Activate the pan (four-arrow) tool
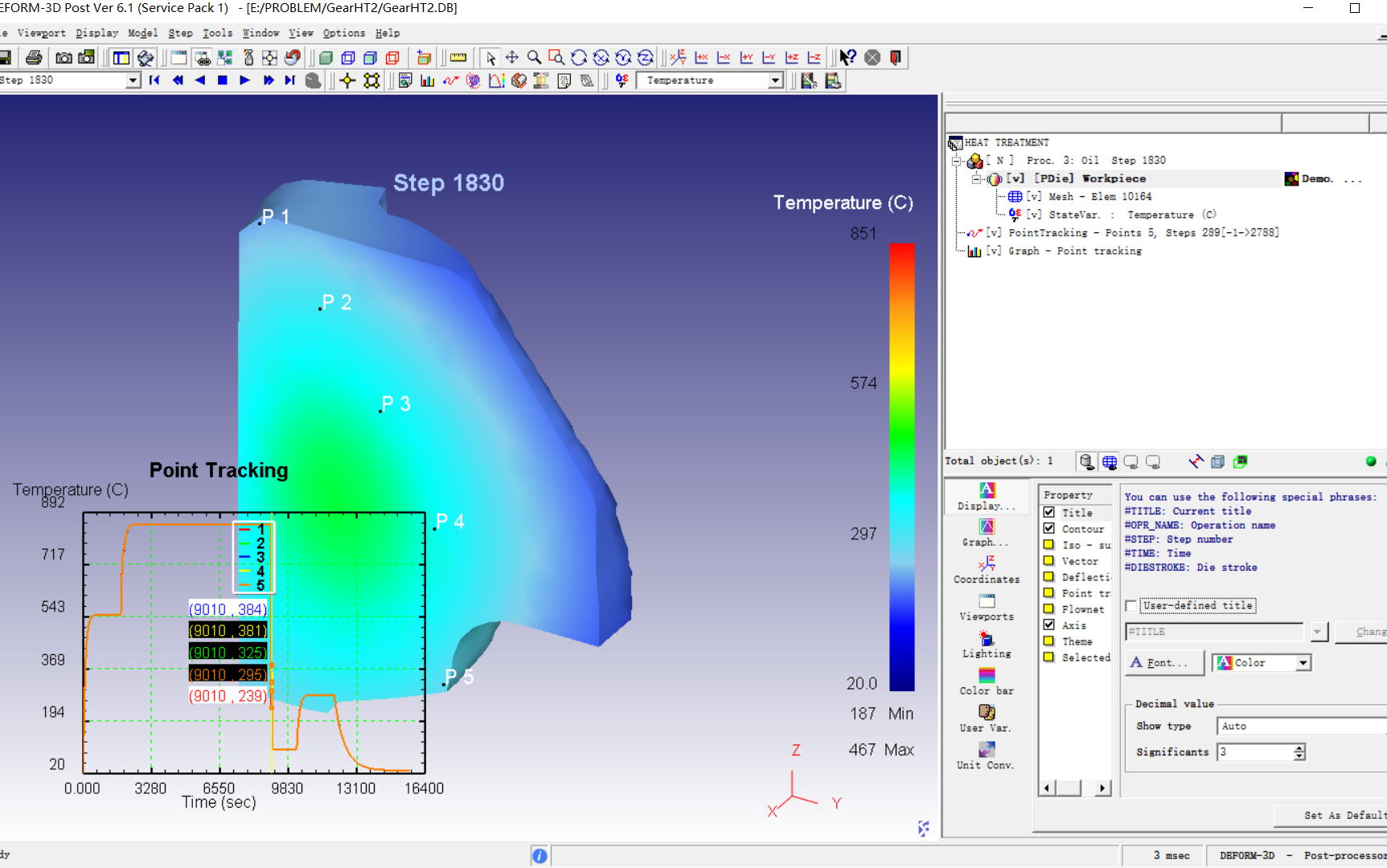Viewport: 1387px width, 868px height. 511,58
